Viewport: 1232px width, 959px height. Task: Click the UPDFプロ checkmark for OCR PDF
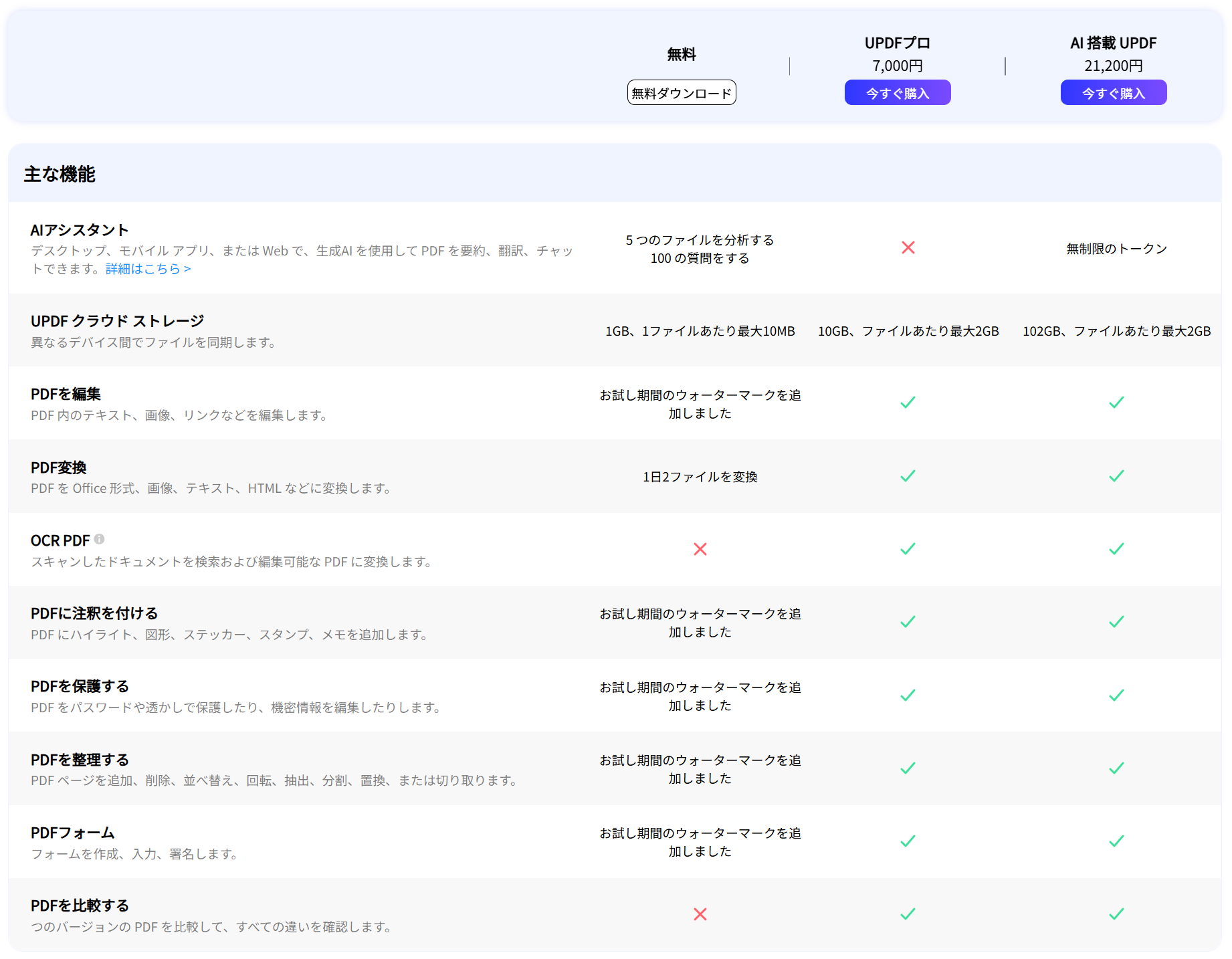[x=908, y=549]
